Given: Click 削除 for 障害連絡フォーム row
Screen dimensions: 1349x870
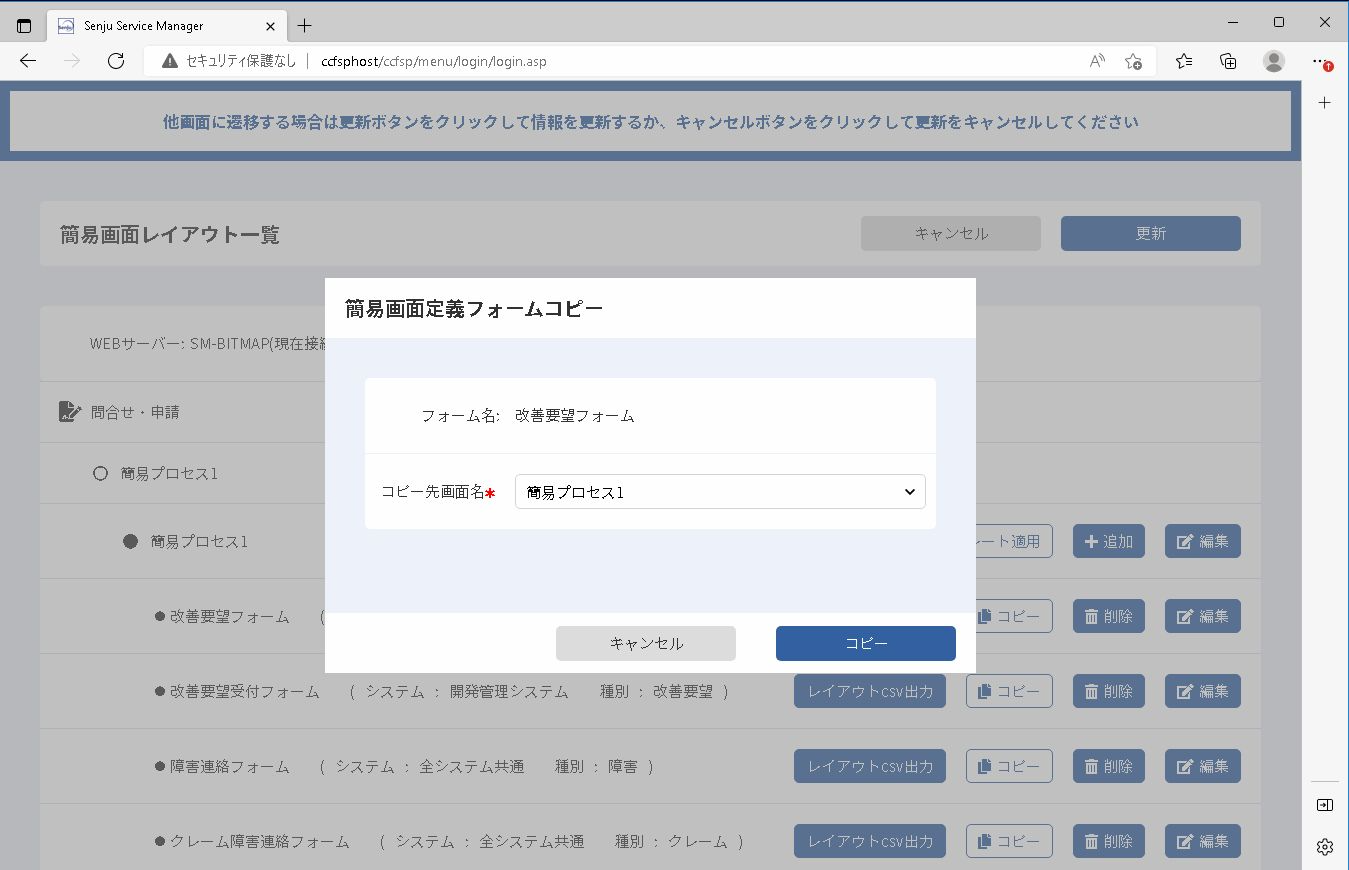Looking at the screenshot, I should coord(1109,766).
